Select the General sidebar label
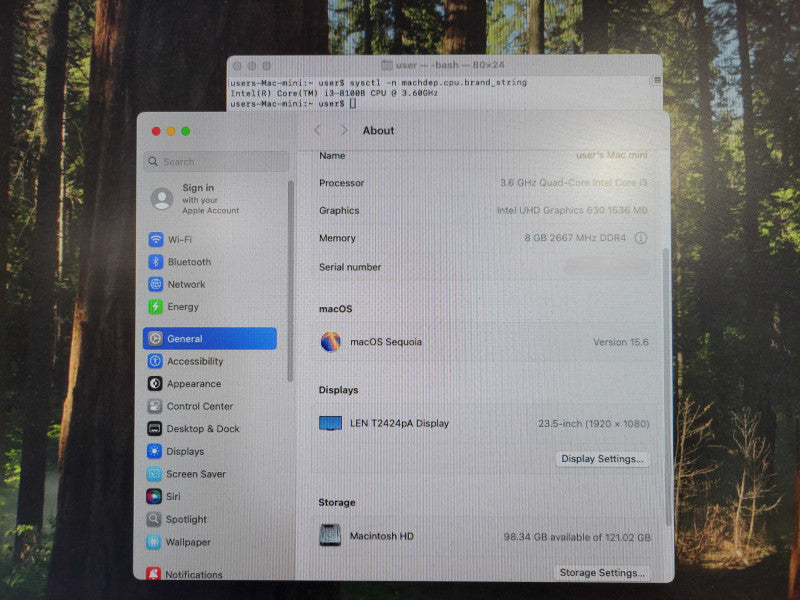 (185, 338)
